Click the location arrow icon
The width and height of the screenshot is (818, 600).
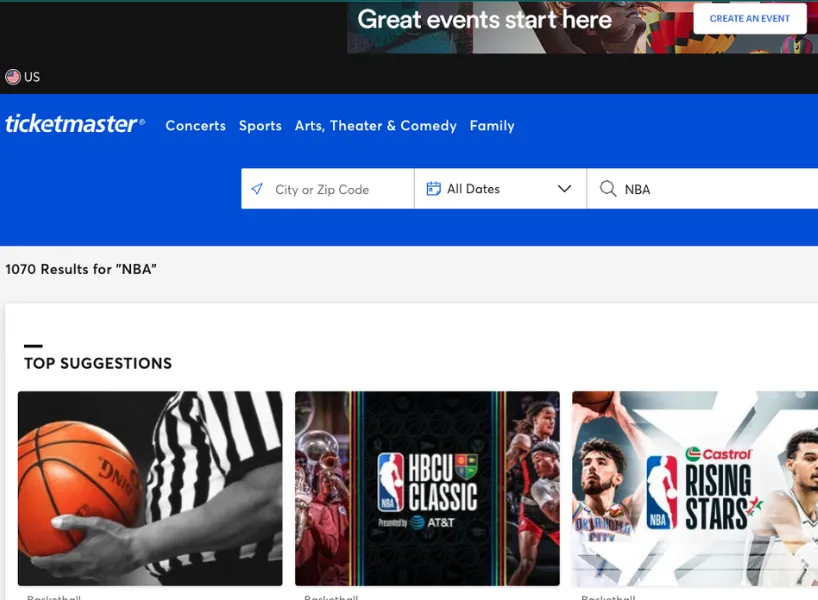pyautogui.click(x=257, y=189)
